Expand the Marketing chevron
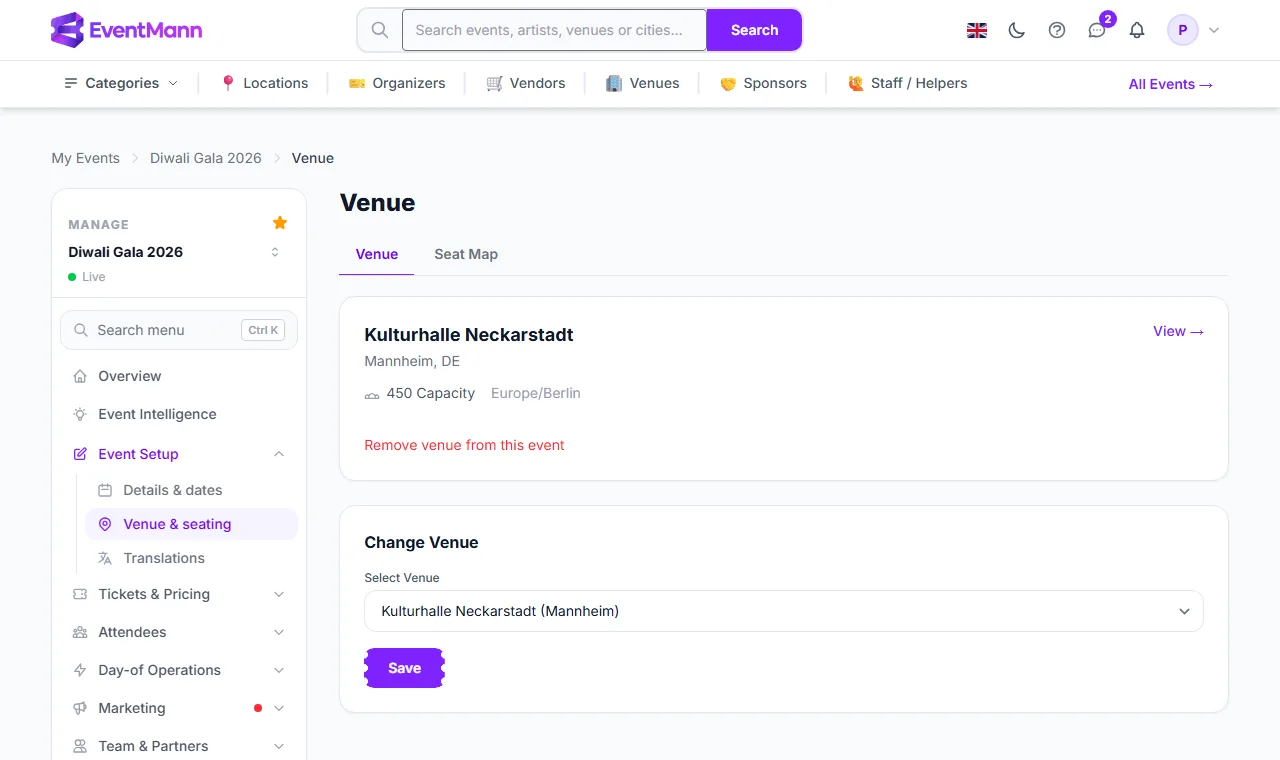Image resolution: width=1280 pixels, height=760 pixels. coord(279,708)
